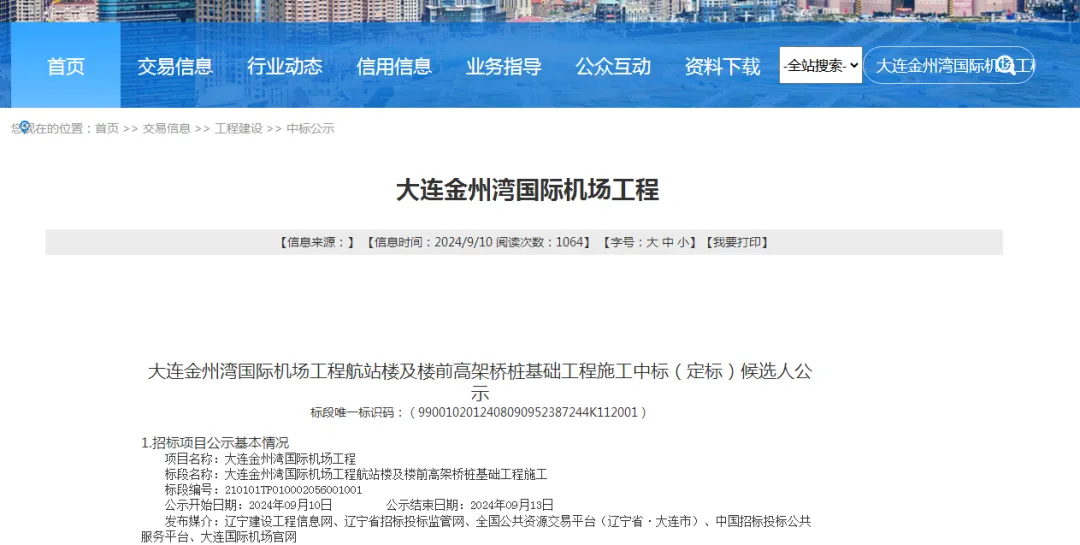
Task: Click page title 大连金州湾国际机场工程
Action: point(528,189)
